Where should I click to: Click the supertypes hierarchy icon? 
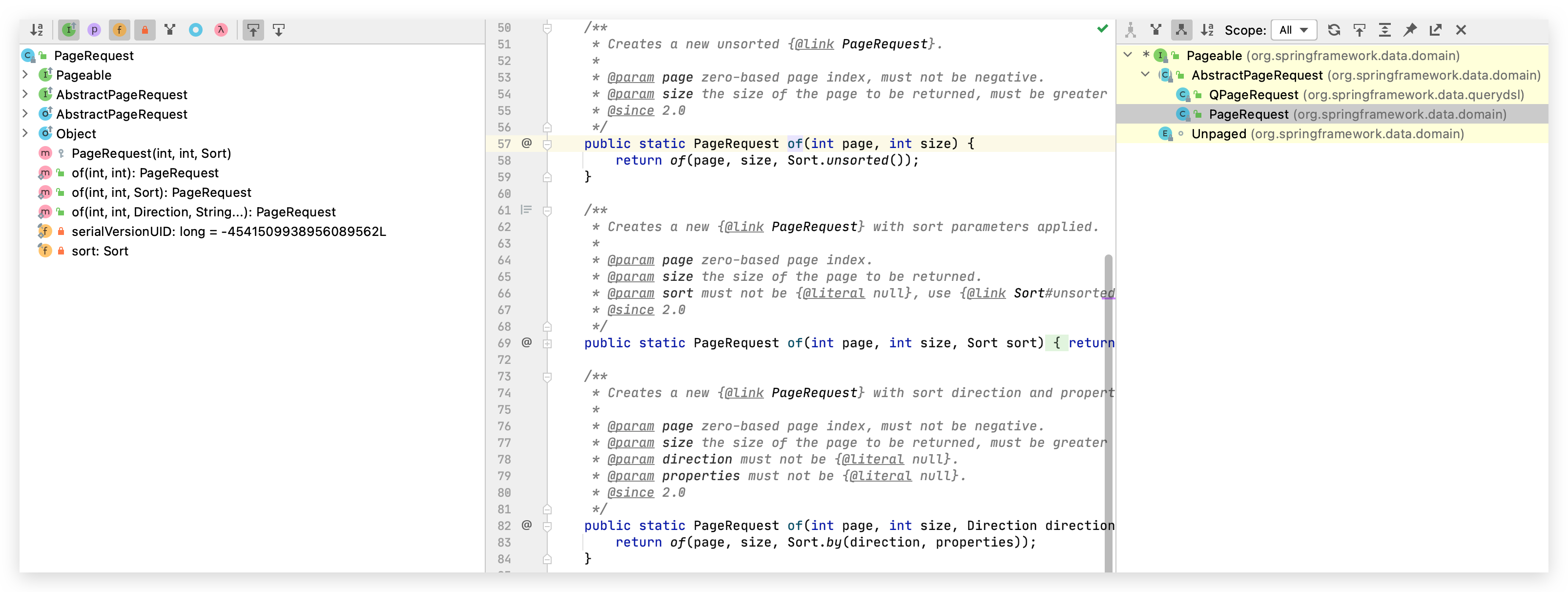(x=1155, y=30)
